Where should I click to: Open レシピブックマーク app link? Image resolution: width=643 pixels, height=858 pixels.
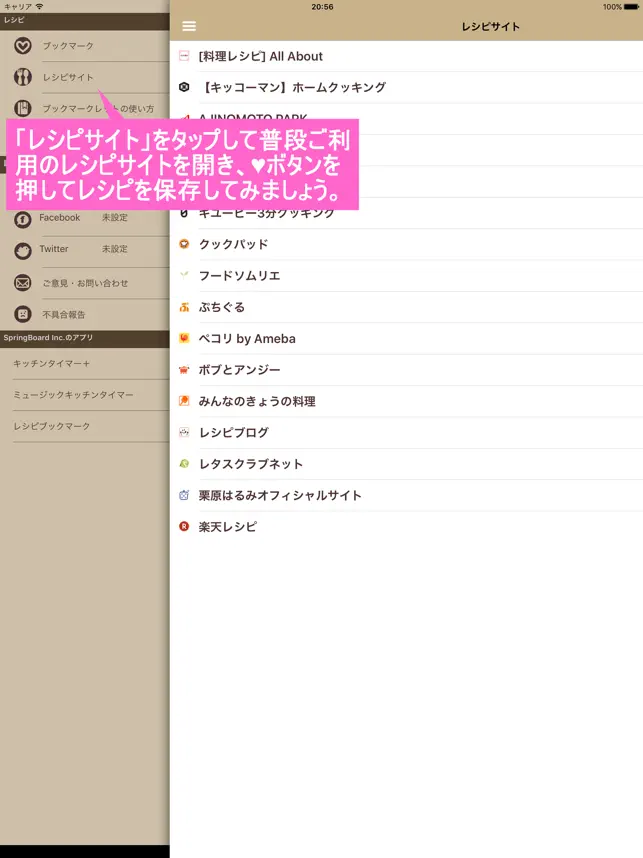pyautogui.click(x=85, y=426)
